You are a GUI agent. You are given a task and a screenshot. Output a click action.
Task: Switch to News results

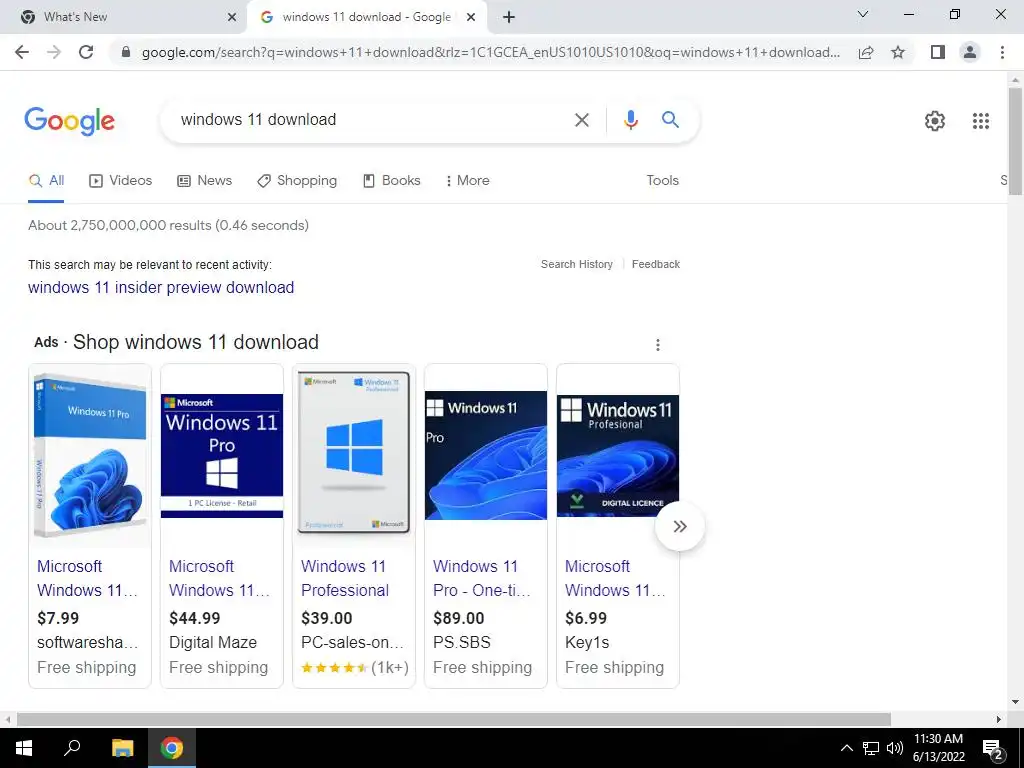[204, 181]
